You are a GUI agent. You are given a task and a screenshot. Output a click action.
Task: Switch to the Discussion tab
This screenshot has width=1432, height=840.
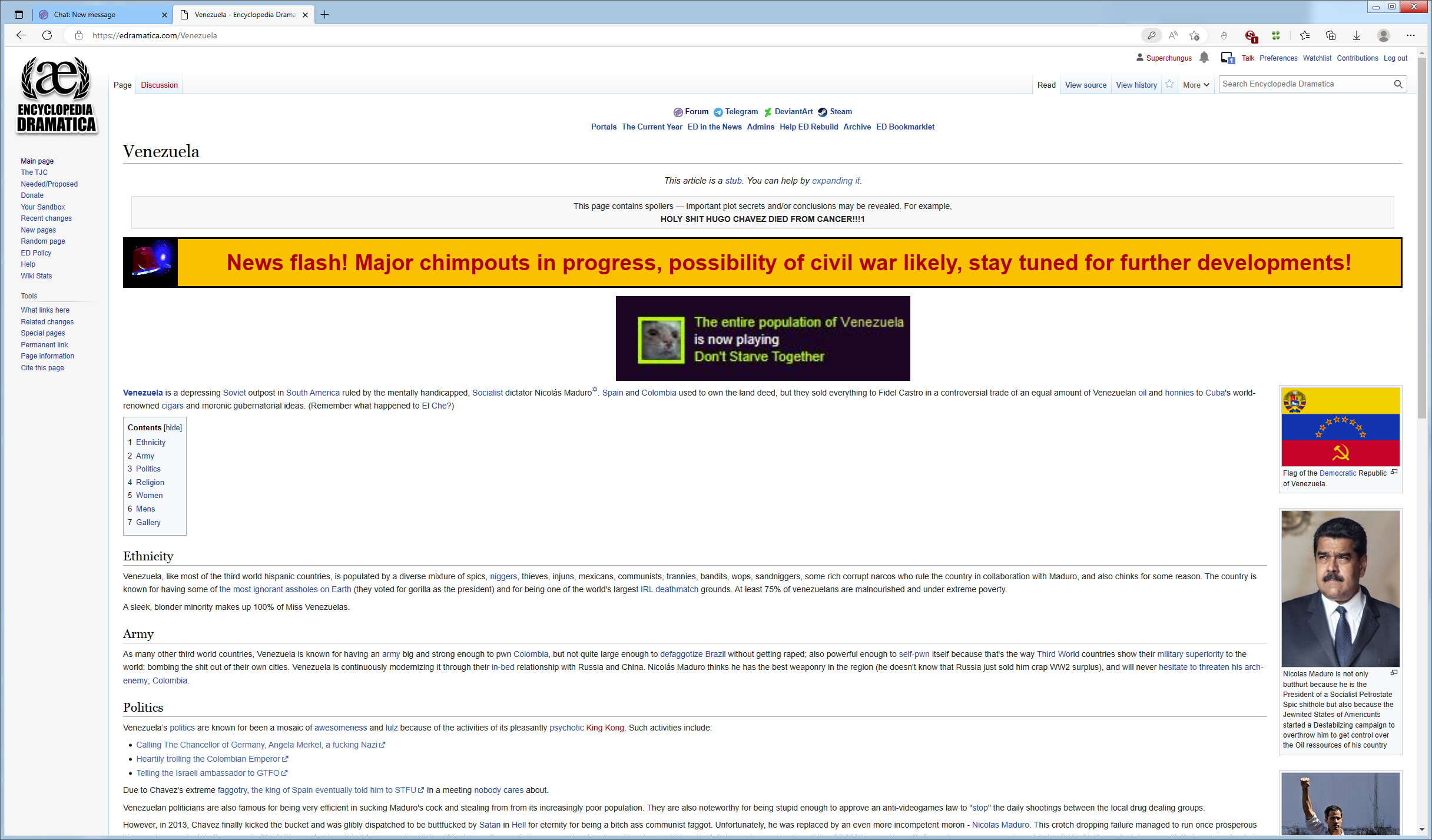pos(159,85)
